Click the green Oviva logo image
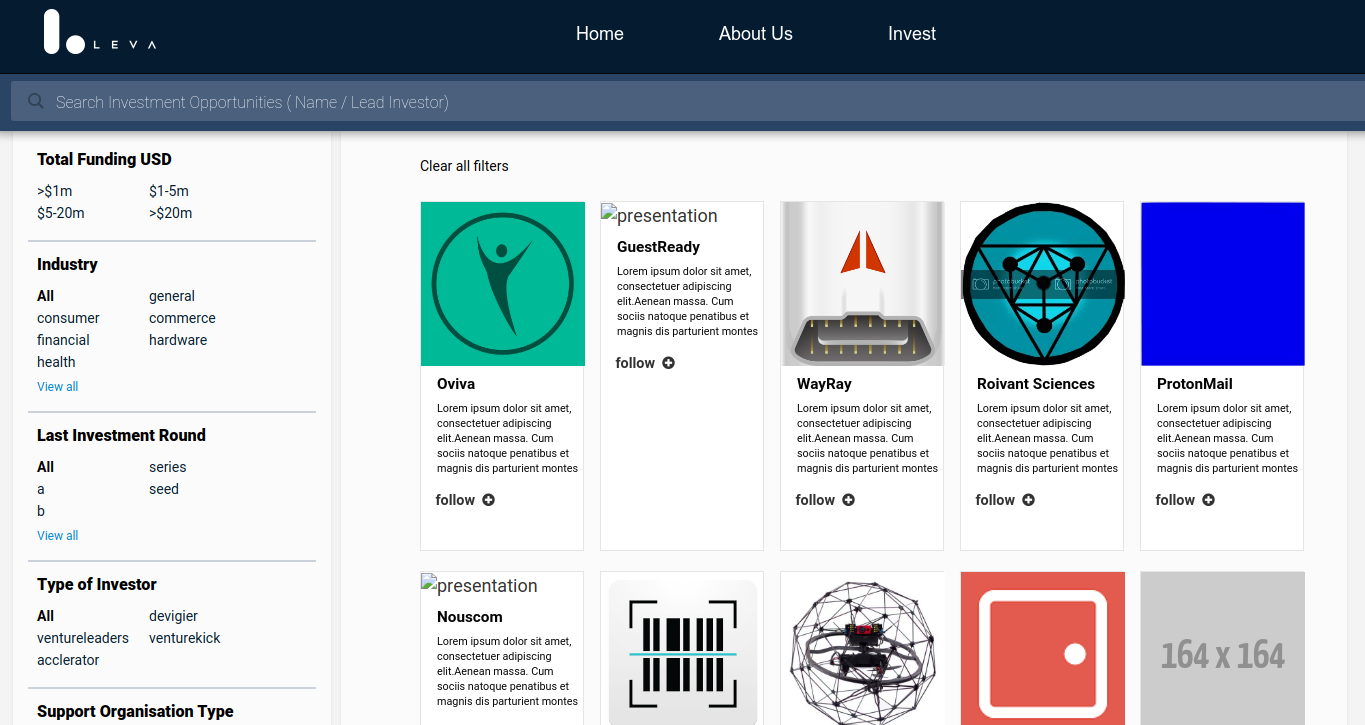 [502, 283]
